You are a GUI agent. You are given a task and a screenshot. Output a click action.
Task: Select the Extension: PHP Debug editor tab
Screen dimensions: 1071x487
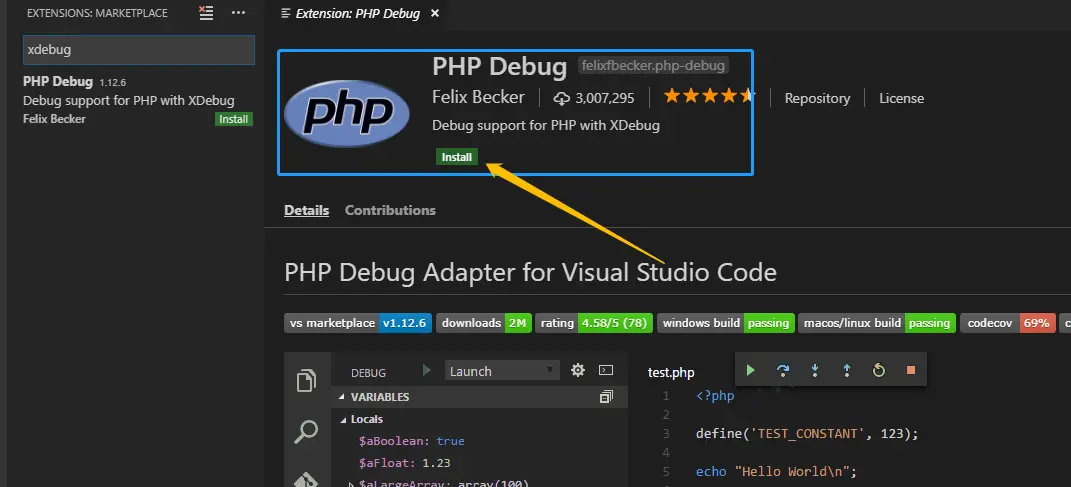[358, 13]
